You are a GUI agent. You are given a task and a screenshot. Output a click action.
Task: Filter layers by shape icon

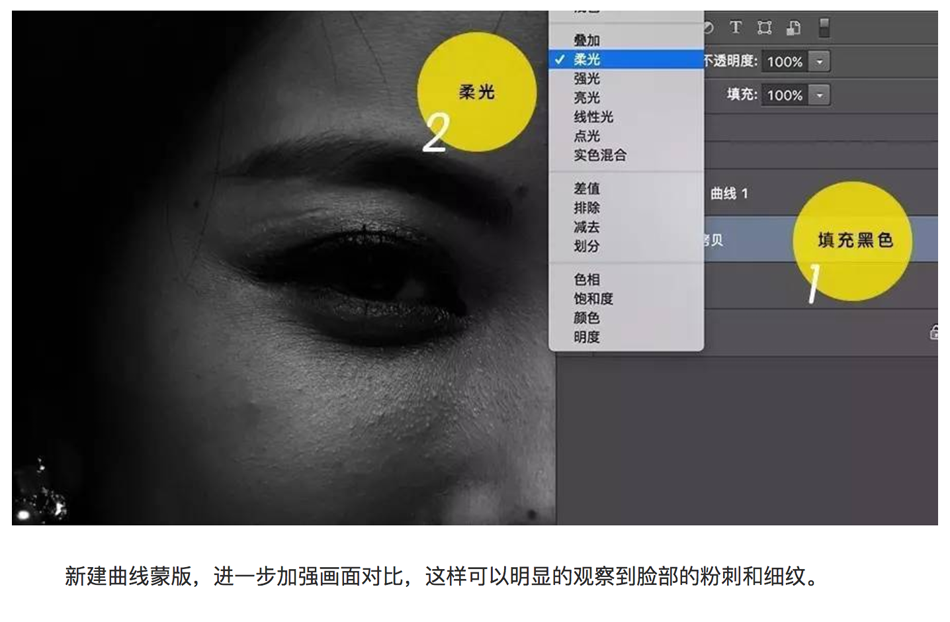click(765, 28)
